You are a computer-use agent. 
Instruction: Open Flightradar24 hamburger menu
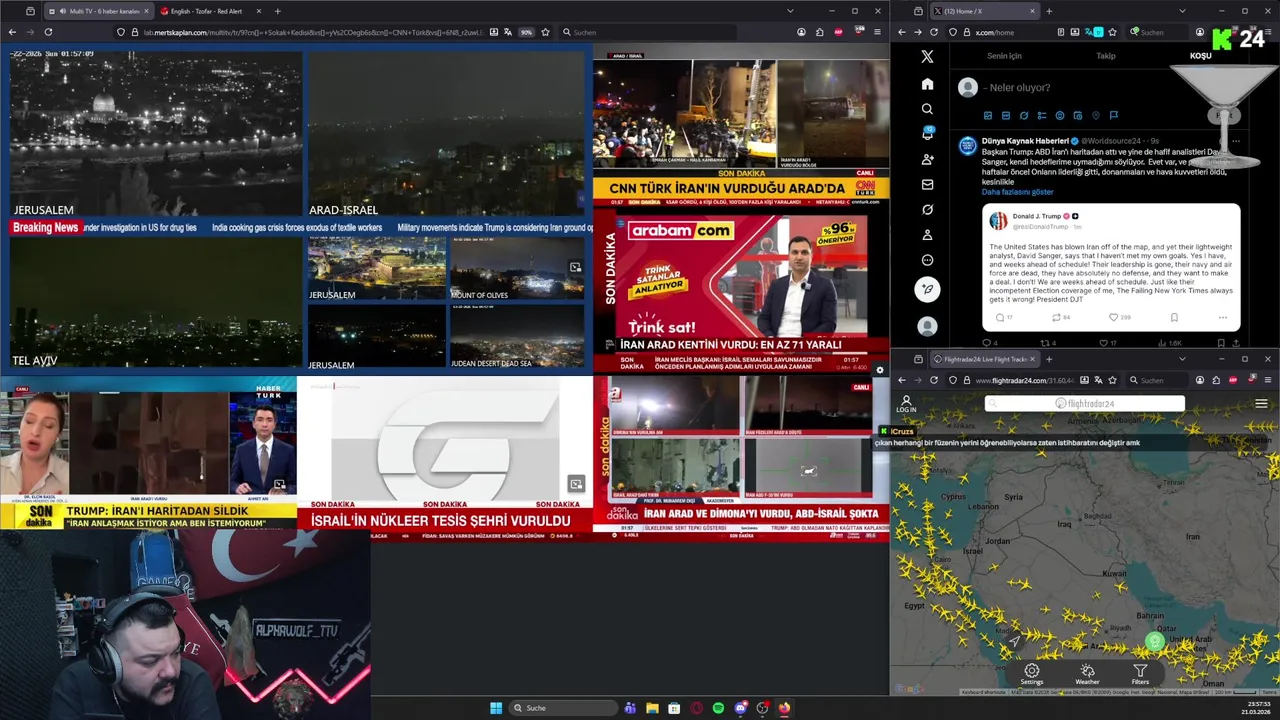[1261, 404]
